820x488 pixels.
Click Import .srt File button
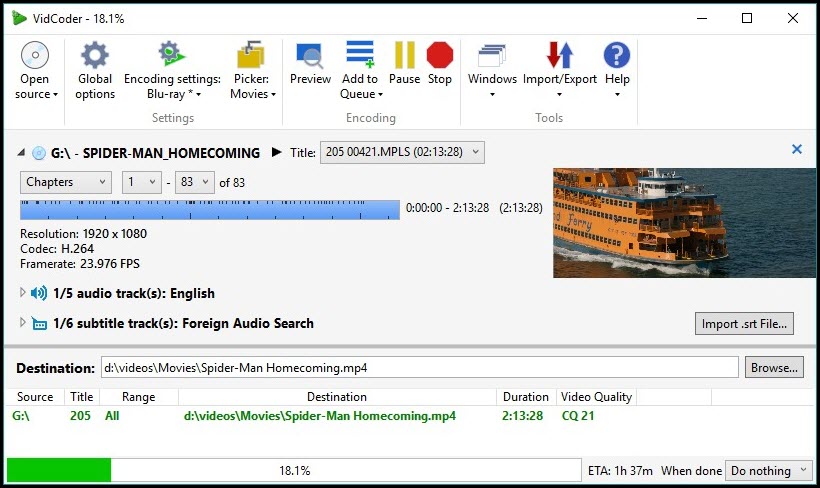click(x=744, y=324)
